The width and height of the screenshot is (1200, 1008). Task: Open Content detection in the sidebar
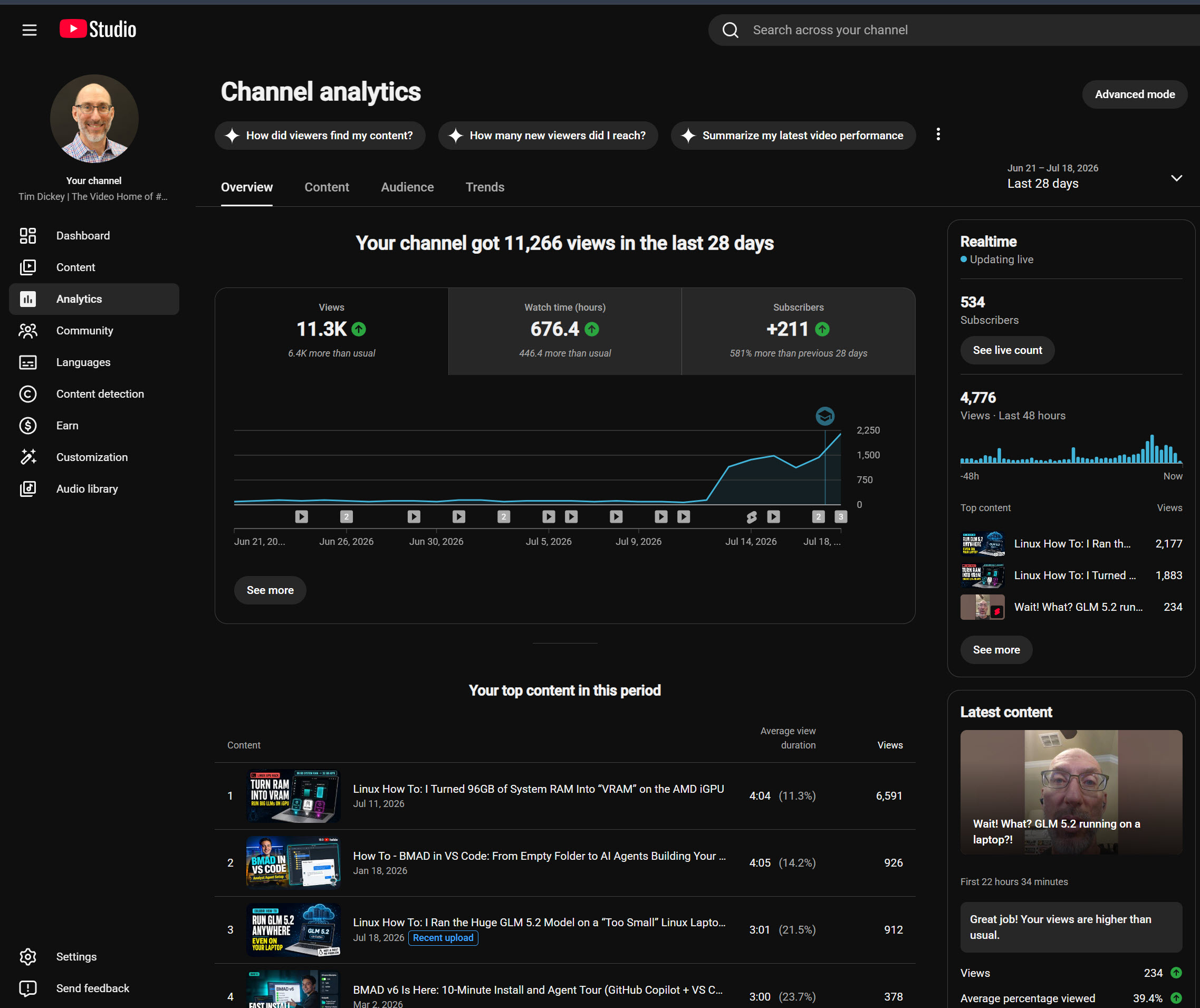tap(94, 393)
